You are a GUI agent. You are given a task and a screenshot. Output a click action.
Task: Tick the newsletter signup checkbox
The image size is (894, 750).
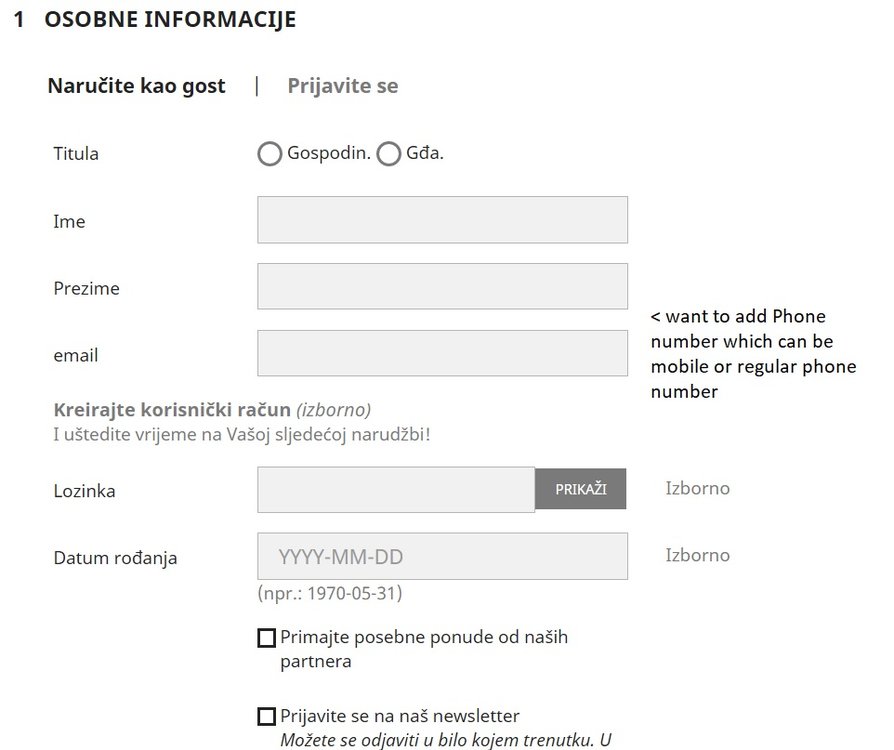tap(266, 716)
